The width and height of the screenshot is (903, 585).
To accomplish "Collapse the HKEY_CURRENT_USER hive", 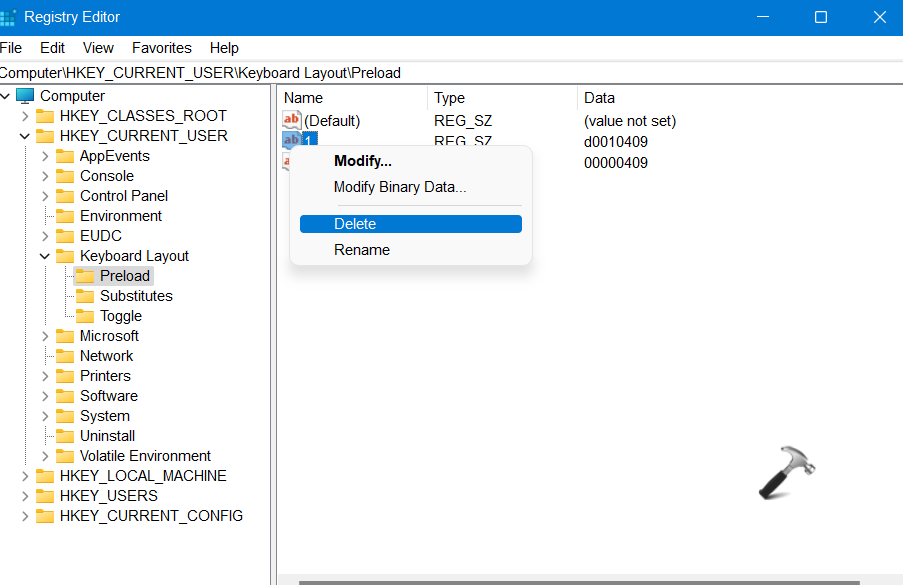I will point(25,136).
